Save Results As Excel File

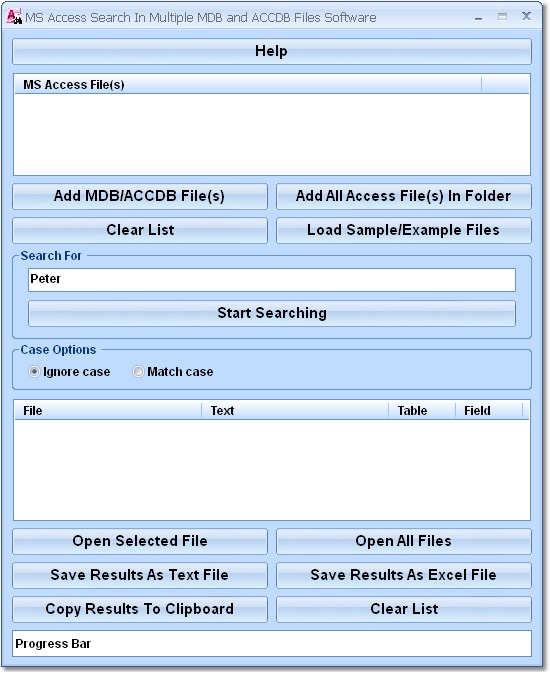tap(403, 575)
